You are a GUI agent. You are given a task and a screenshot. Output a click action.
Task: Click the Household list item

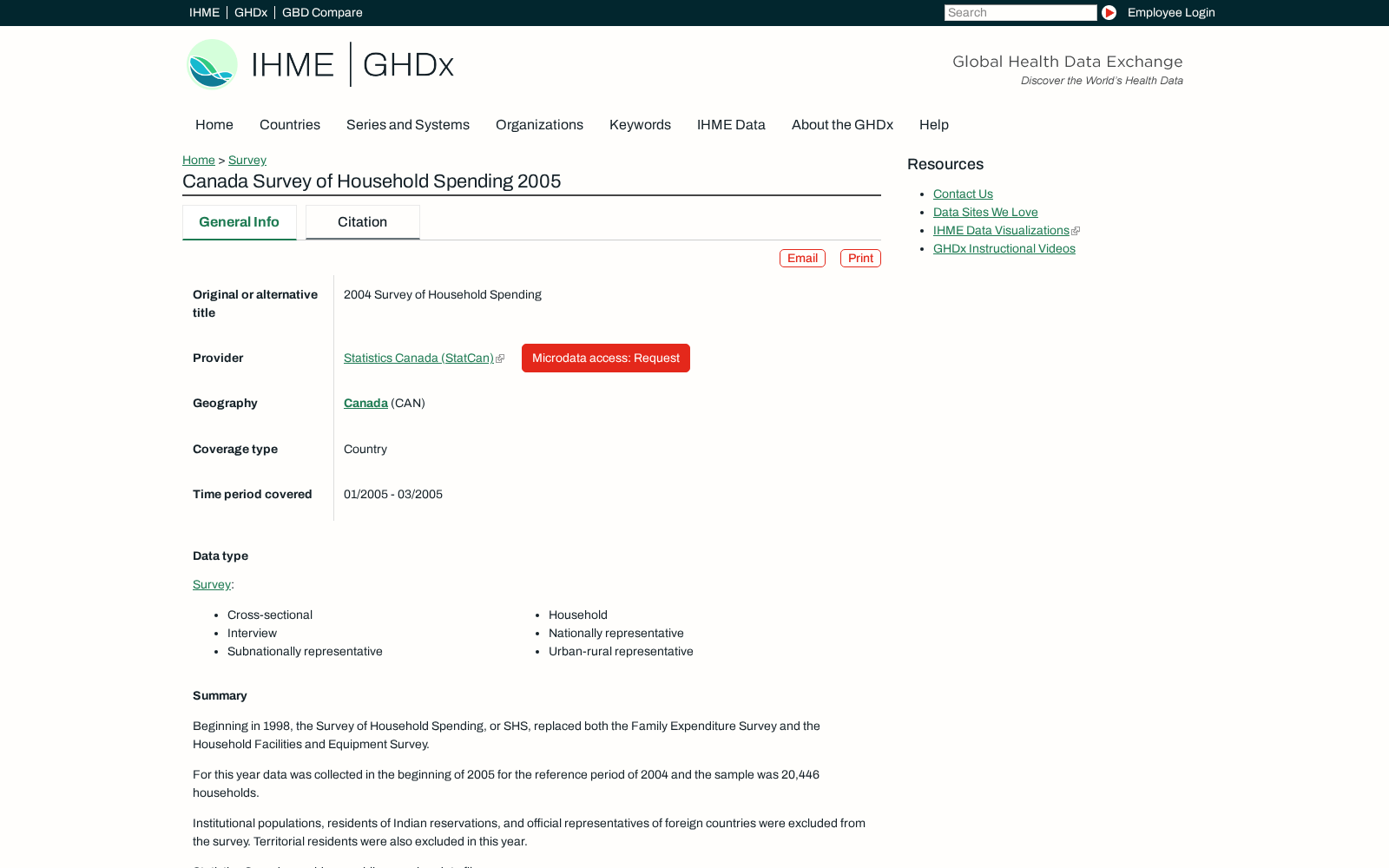click(x=578, y=615)
